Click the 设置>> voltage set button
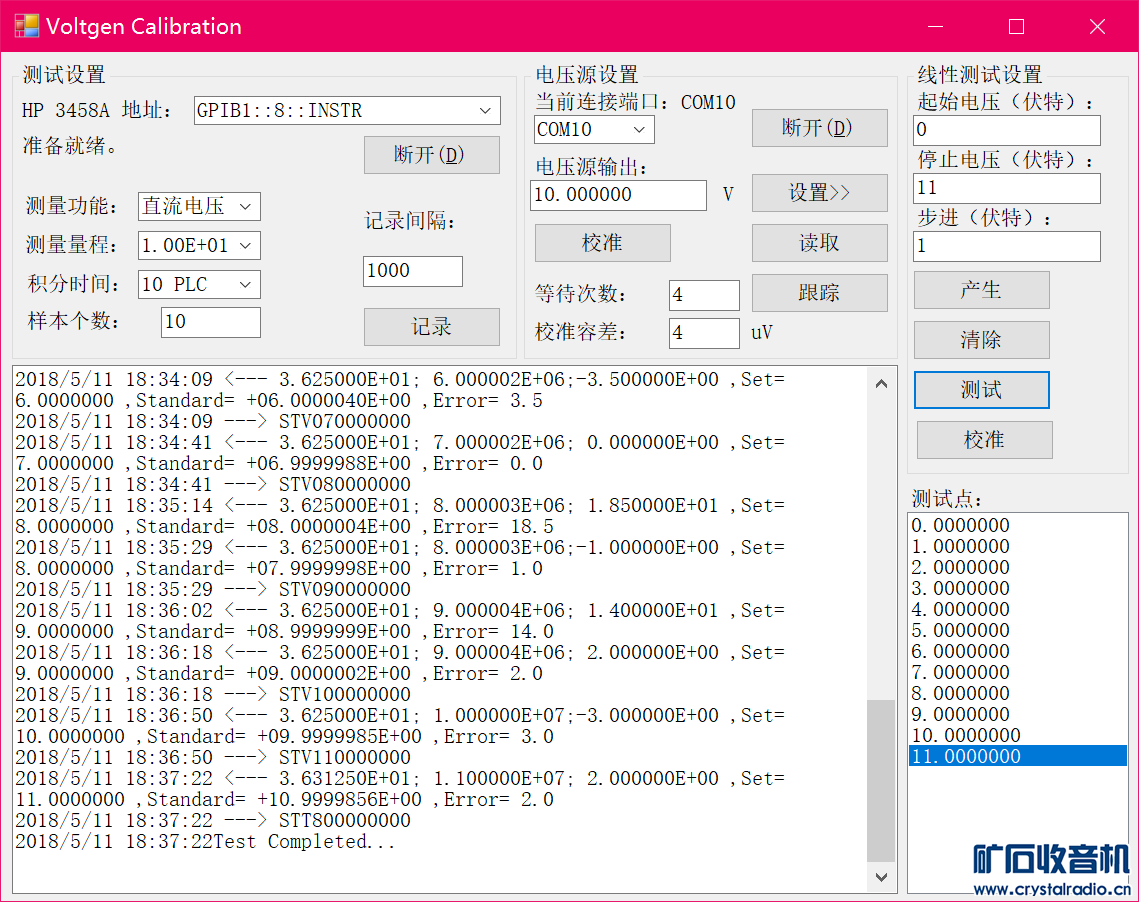Image resolution: width=1139 pixels, height=902 pixels. 819,193
